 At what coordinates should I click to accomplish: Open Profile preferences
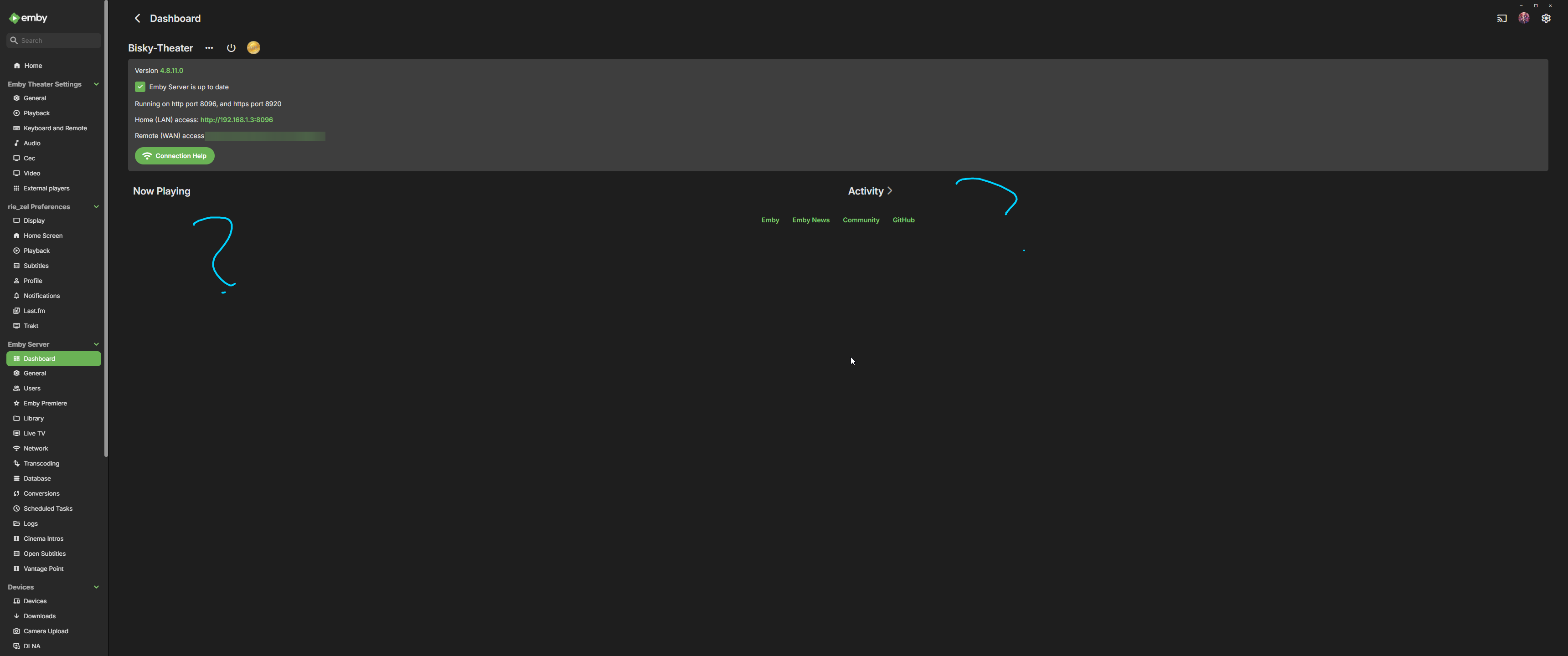(x=54, y=281)
